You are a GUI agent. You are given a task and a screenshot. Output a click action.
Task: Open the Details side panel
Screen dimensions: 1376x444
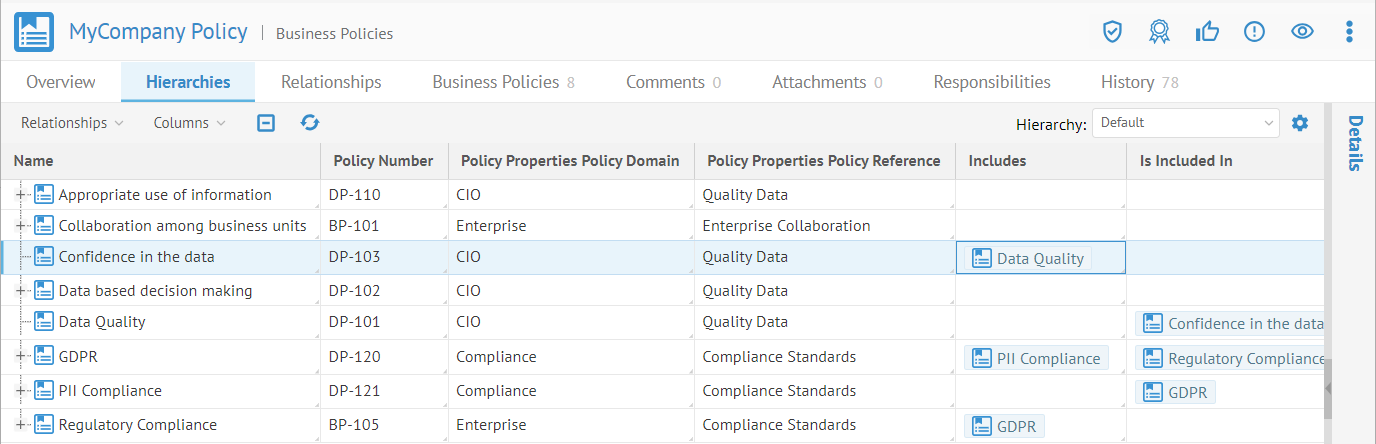click(x=1354, y=144)
